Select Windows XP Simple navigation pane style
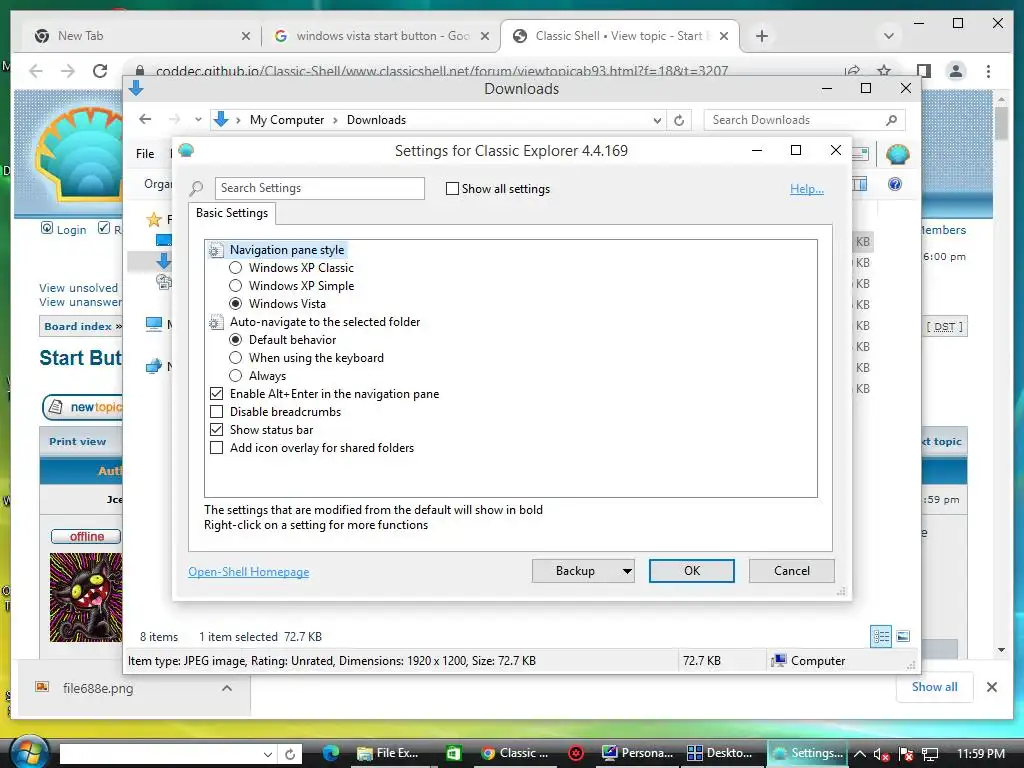1024x768 pixels. click(x=236, y=285)
